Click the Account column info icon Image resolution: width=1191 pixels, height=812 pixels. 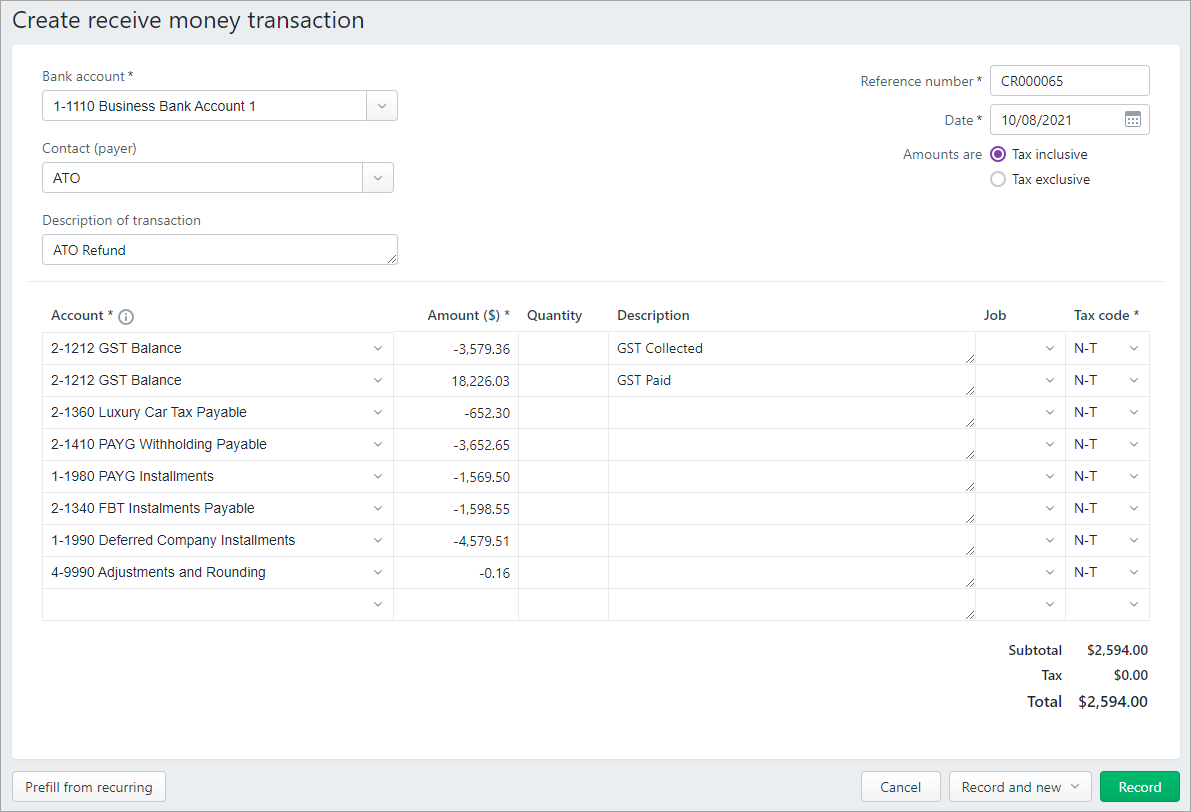pyautogui.click(x=126, y=317)
